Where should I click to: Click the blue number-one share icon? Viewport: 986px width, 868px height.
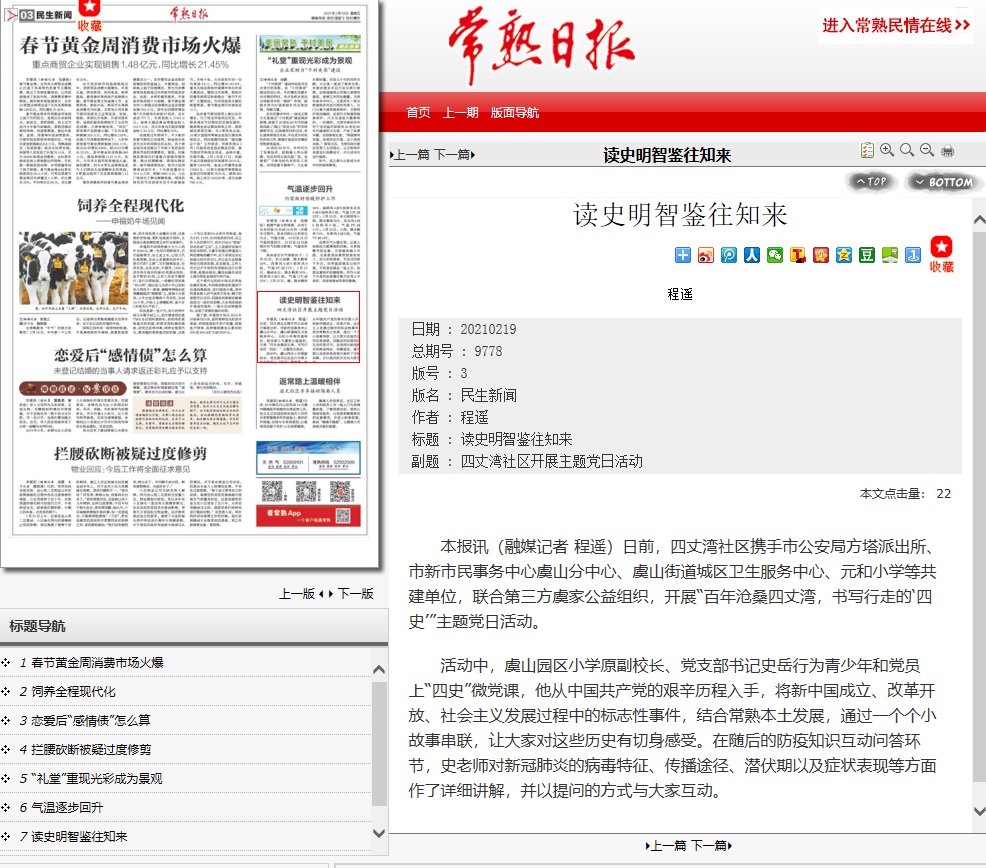coord(913,255)
